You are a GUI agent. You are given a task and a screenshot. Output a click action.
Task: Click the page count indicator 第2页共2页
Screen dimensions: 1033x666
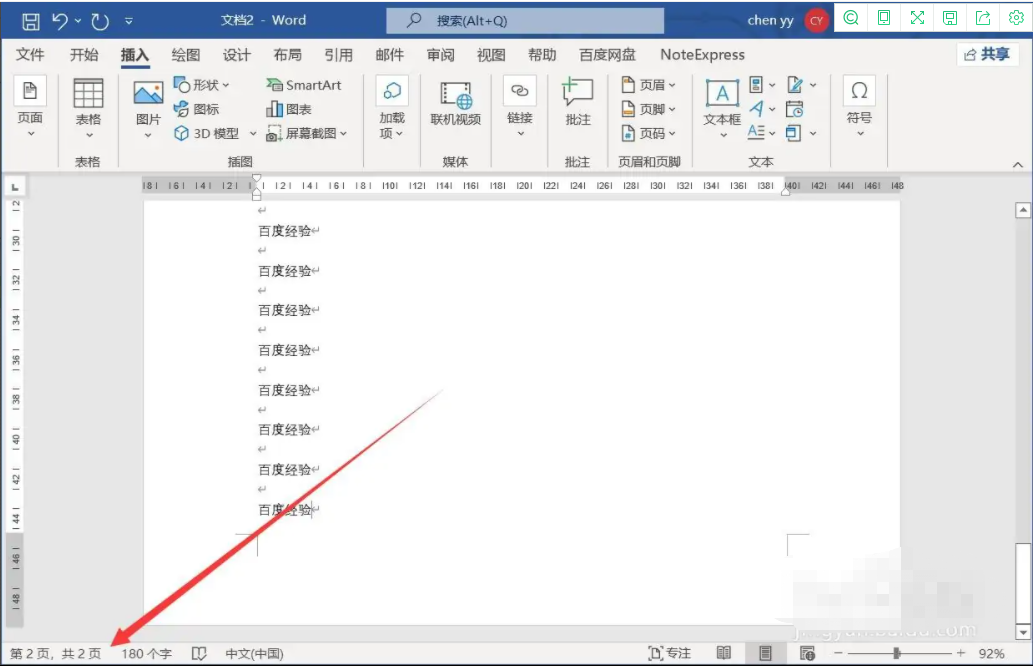(53, 652)
